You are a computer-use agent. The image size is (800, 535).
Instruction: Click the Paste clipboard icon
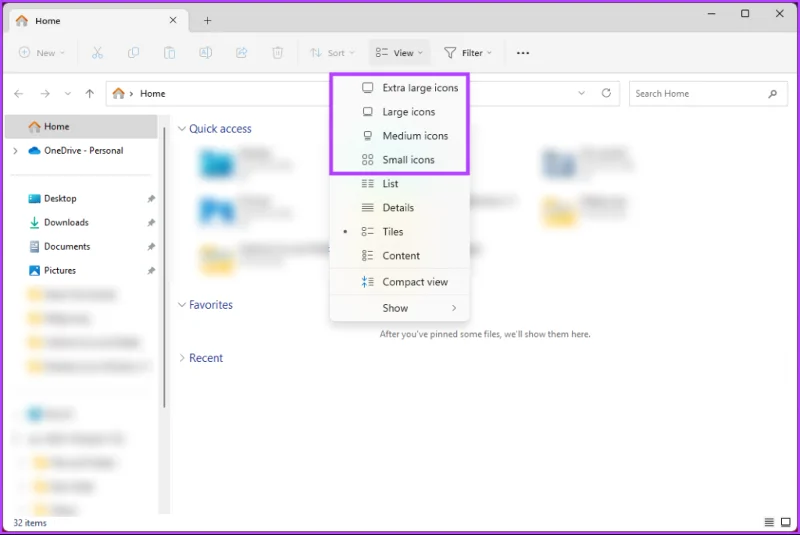click(169, 53)
